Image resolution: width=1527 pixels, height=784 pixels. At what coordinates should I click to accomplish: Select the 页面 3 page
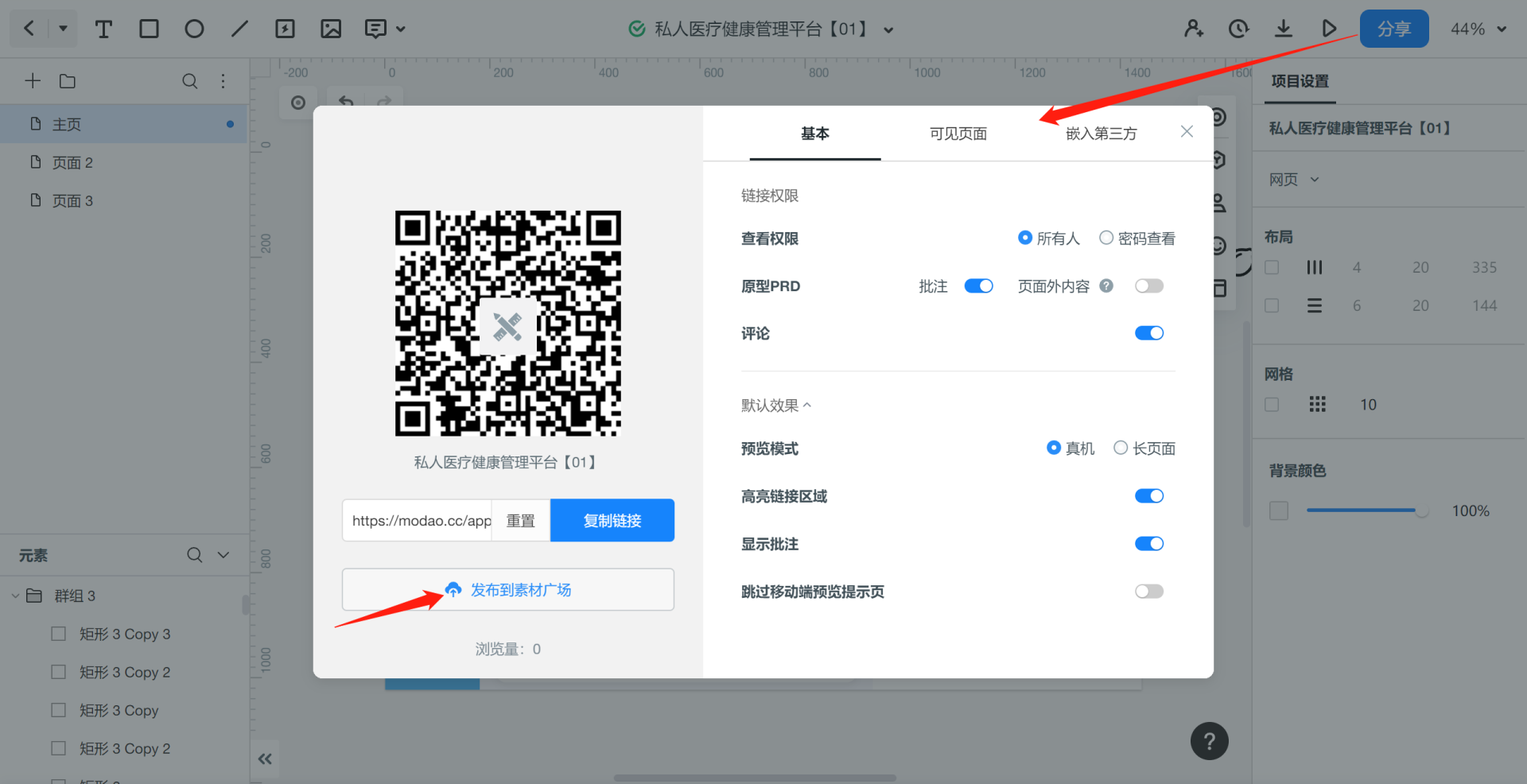123,200
